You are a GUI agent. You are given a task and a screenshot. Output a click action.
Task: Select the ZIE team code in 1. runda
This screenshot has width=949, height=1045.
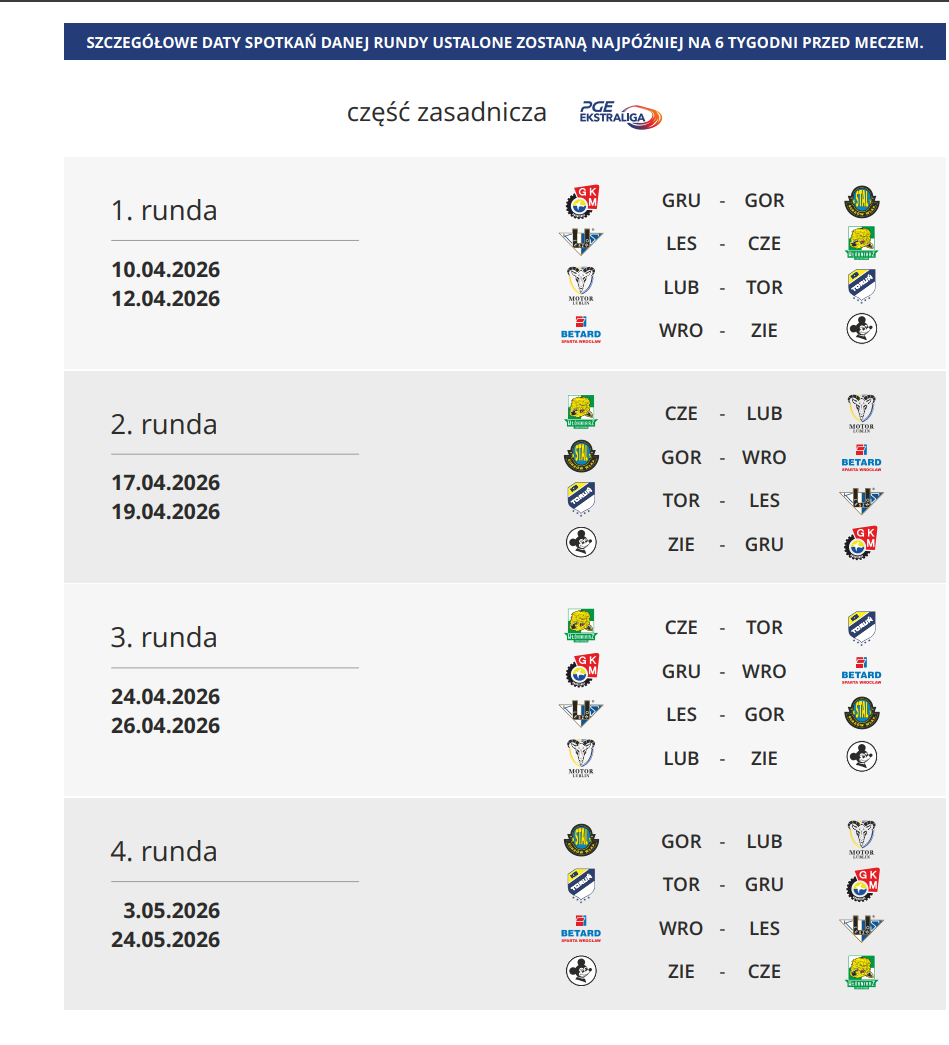764,331
